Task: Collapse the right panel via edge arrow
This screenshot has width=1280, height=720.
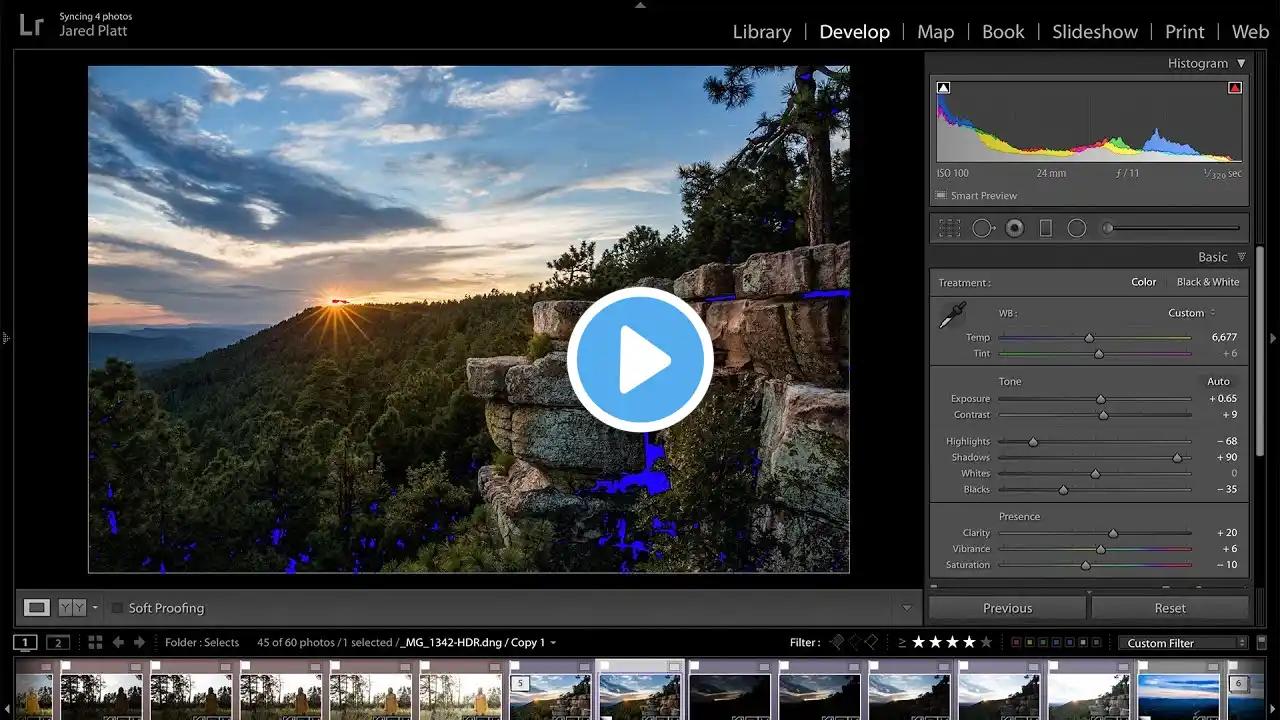Action: pos(1273,338)
